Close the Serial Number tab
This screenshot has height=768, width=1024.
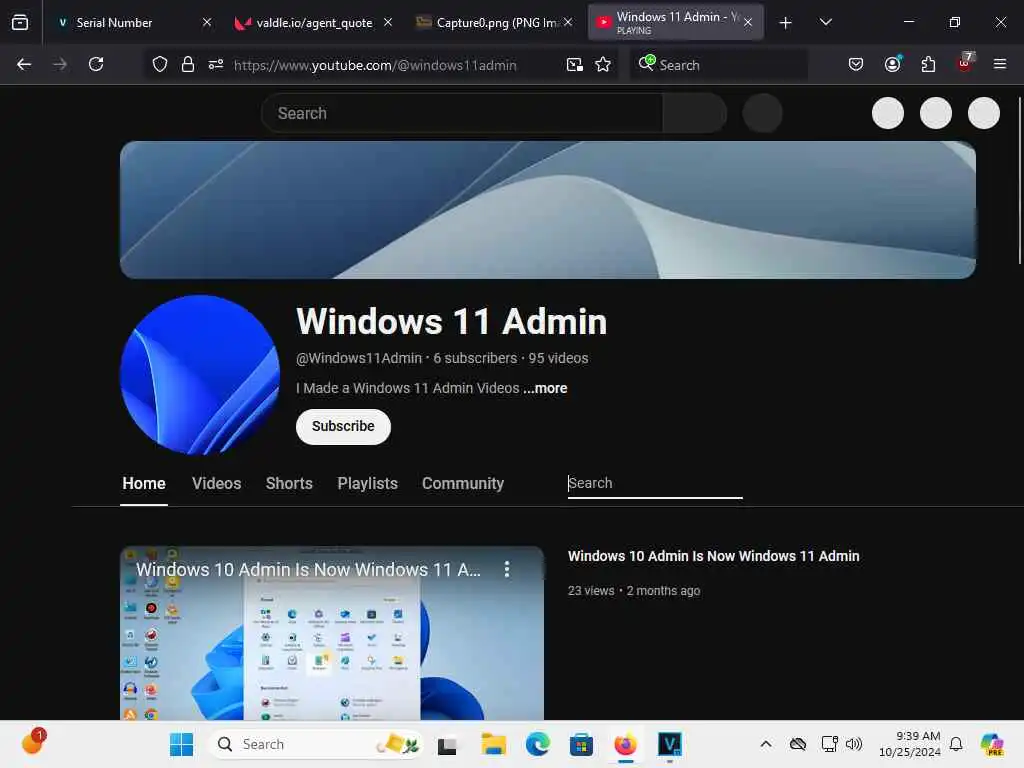207,22
